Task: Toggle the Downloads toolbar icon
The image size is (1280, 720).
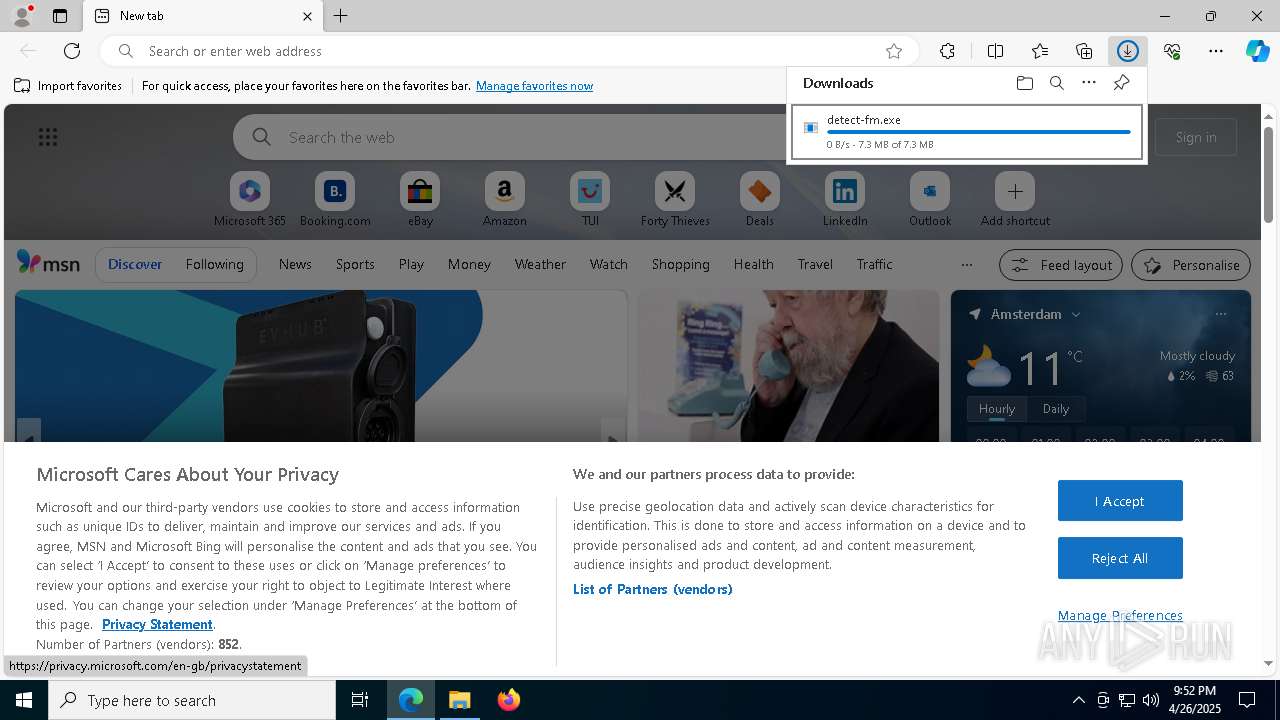Action: 1127,51
